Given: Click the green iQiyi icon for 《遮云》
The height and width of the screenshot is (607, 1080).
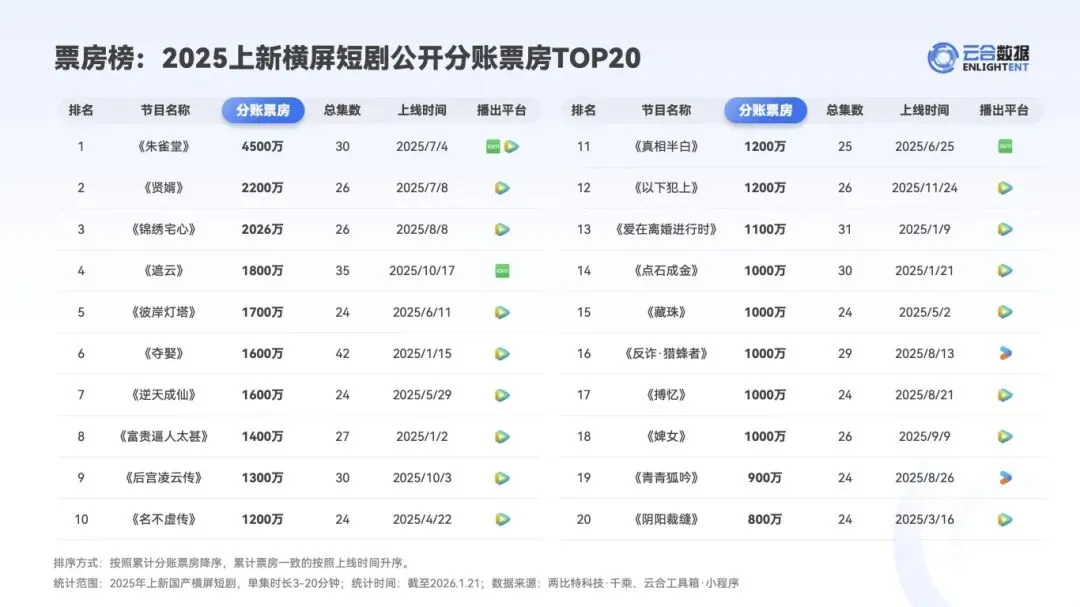Looking at the screenshot, I should [502, 271].
